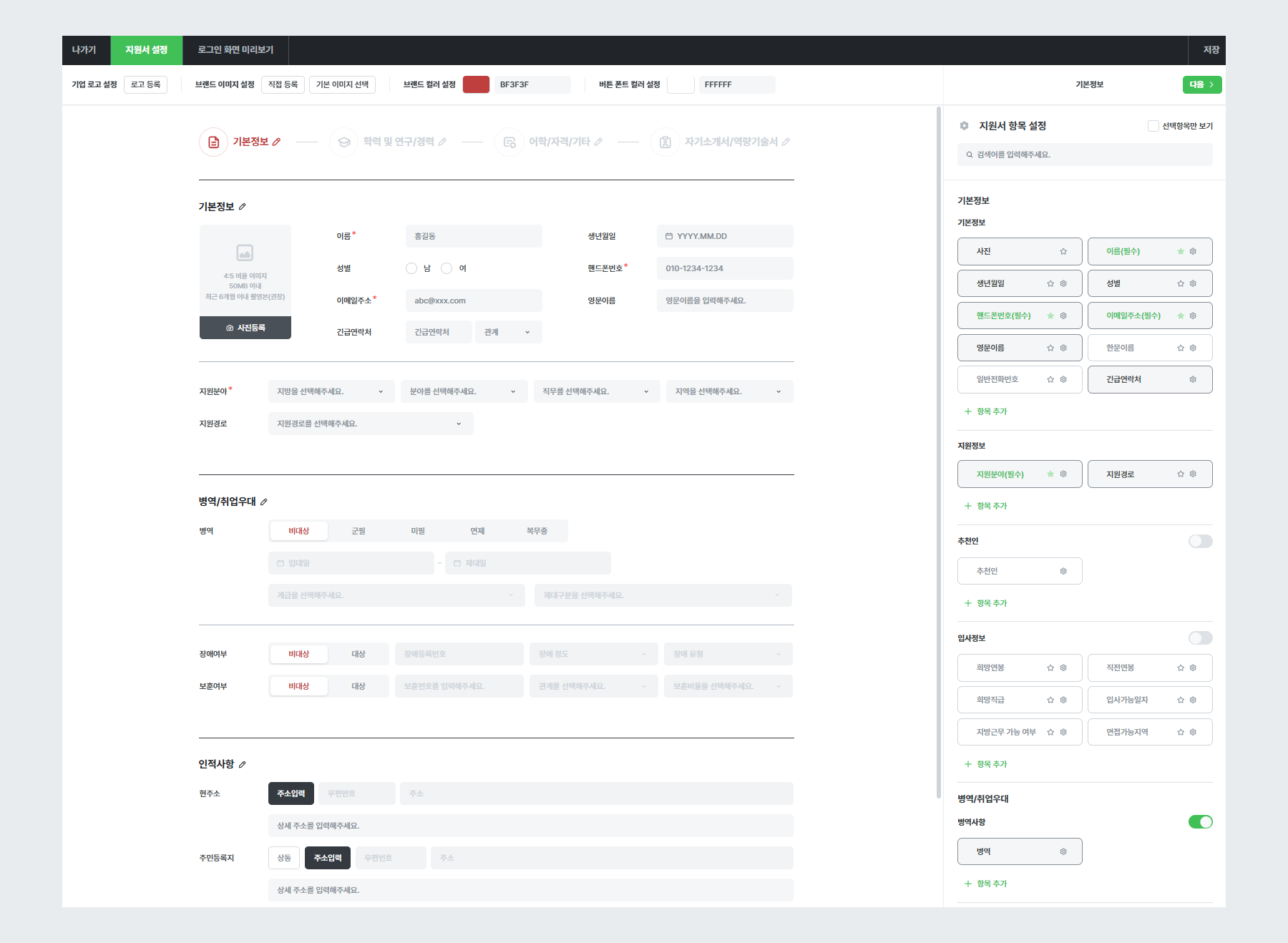1288x943 pixels.
Task: Click the red brand color swatch
Action: pos(476,84)
